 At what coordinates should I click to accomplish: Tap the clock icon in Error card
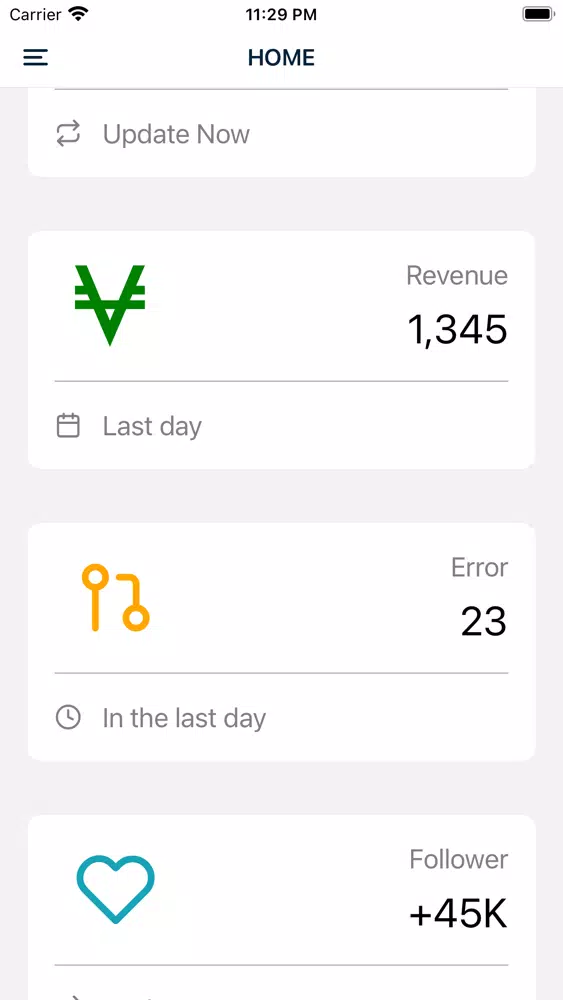68,717
